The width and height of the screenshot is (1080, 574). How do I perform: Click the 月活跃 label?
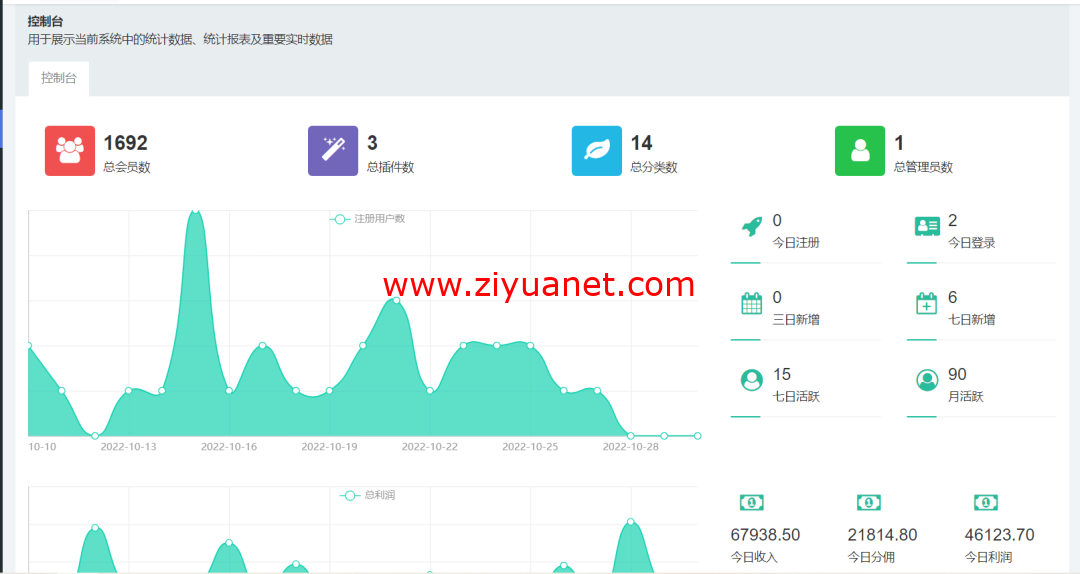(966, 396)
